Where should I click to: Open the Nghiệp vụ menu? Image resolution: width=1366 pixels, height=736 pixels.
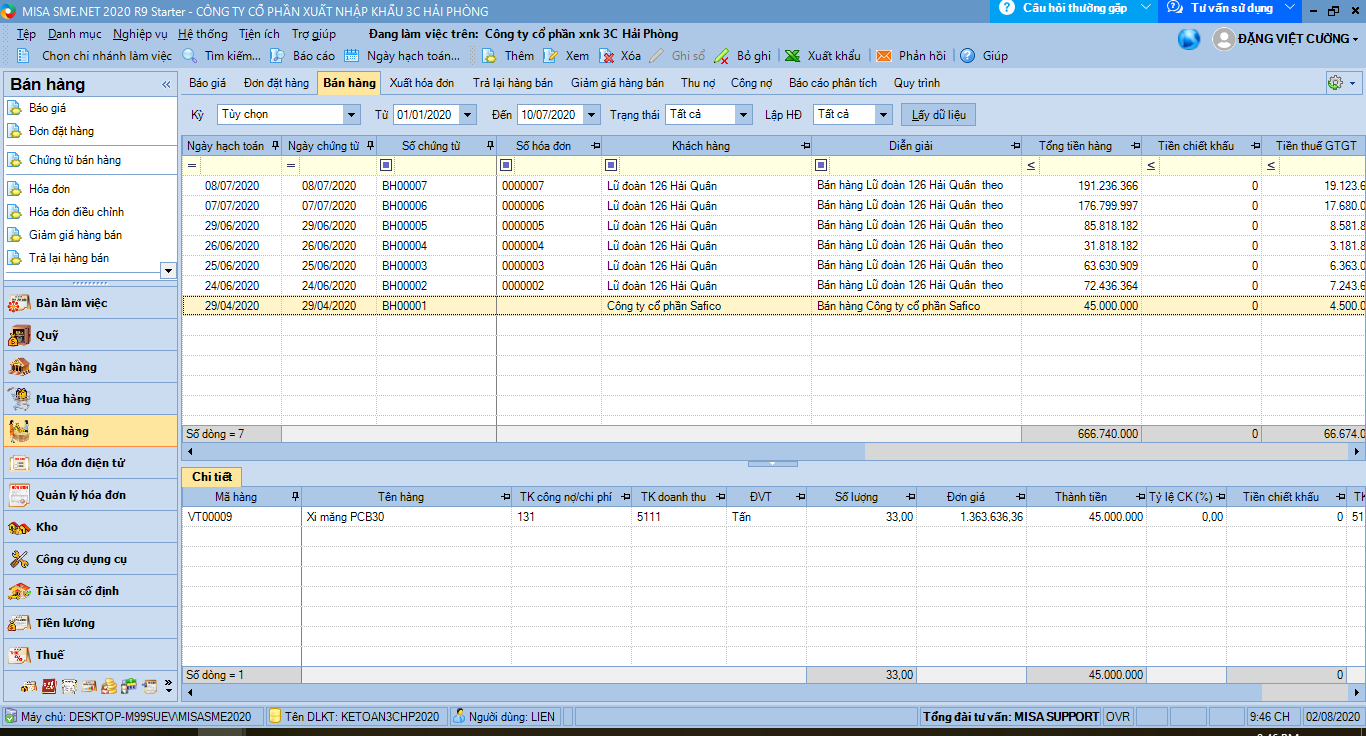coord(140,34)
